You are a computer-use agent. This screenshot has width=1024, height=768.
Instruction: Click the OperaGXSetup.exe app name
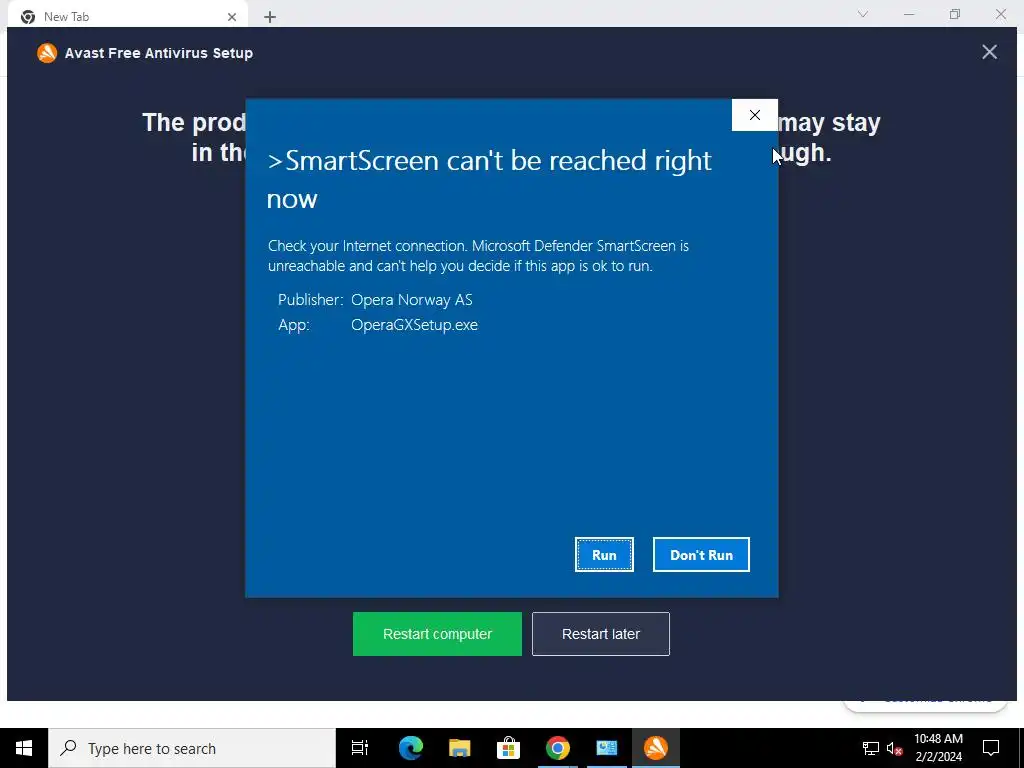pyautogui.click(x=414, y=325)
